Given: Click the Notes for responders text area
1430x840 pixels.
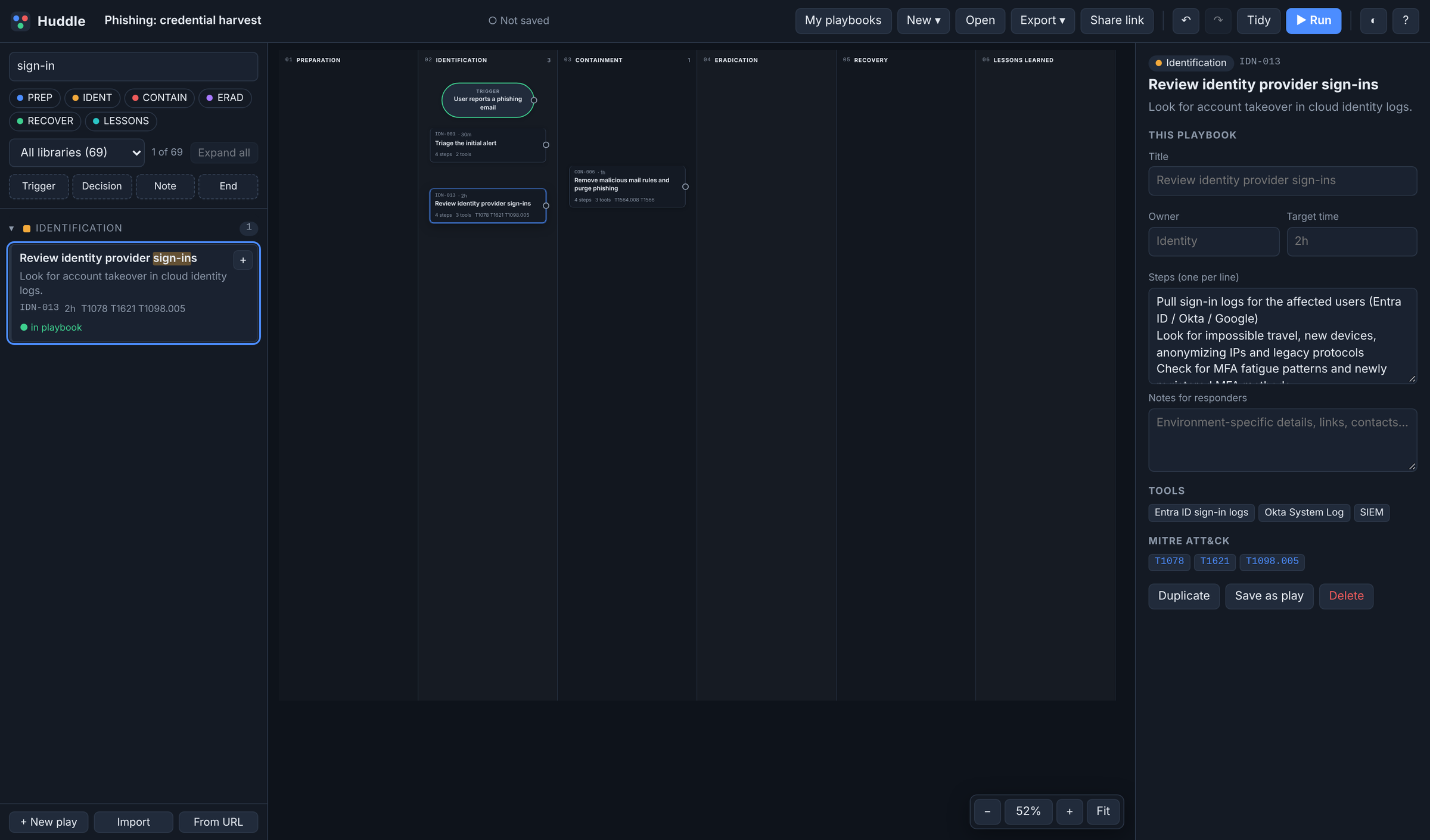Looking at the screenshot, I should click(1282, 440).
